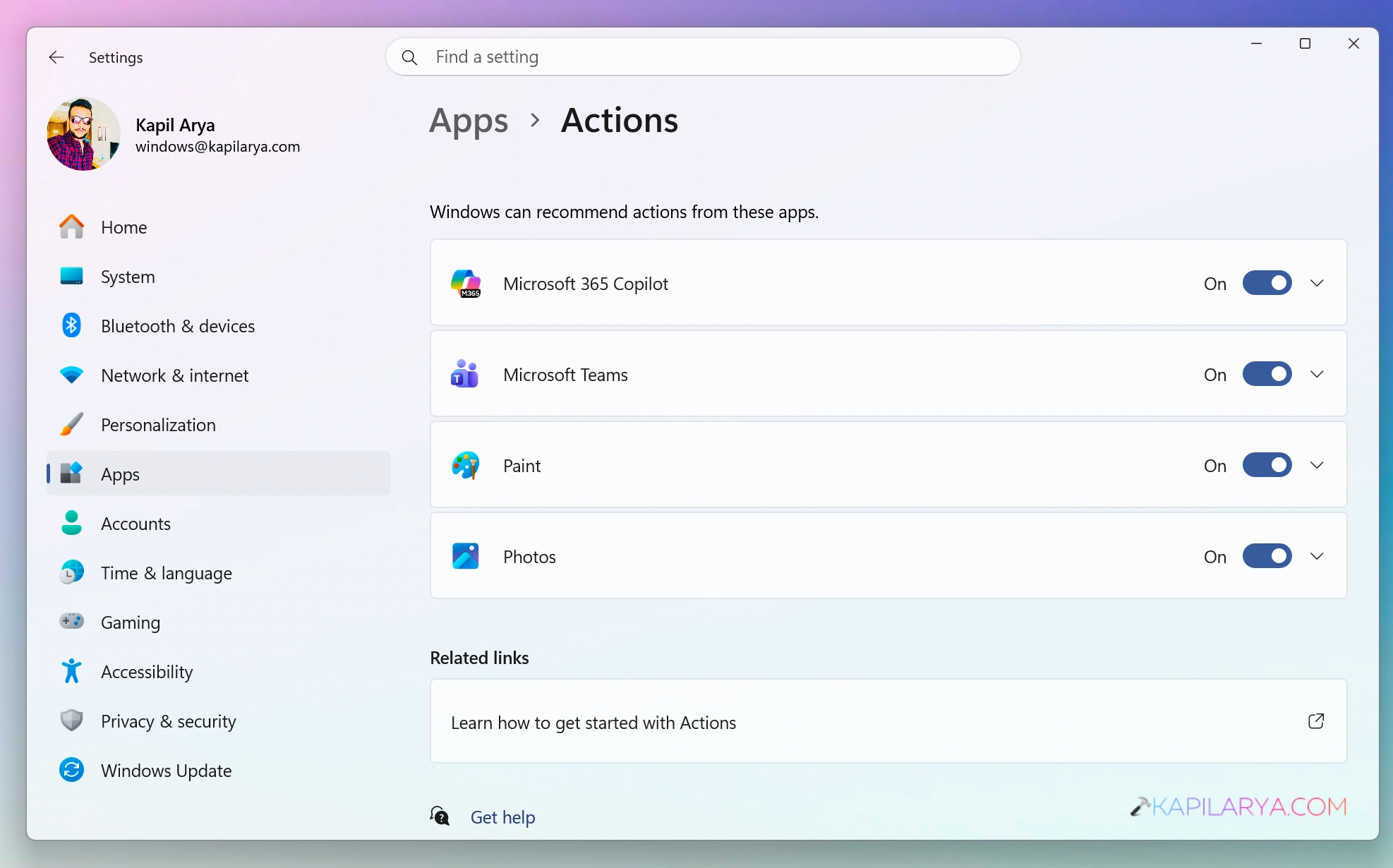Expand the Microsoft 365 Copilot row chevron
1393x868 pixels.
[1317, 283]
